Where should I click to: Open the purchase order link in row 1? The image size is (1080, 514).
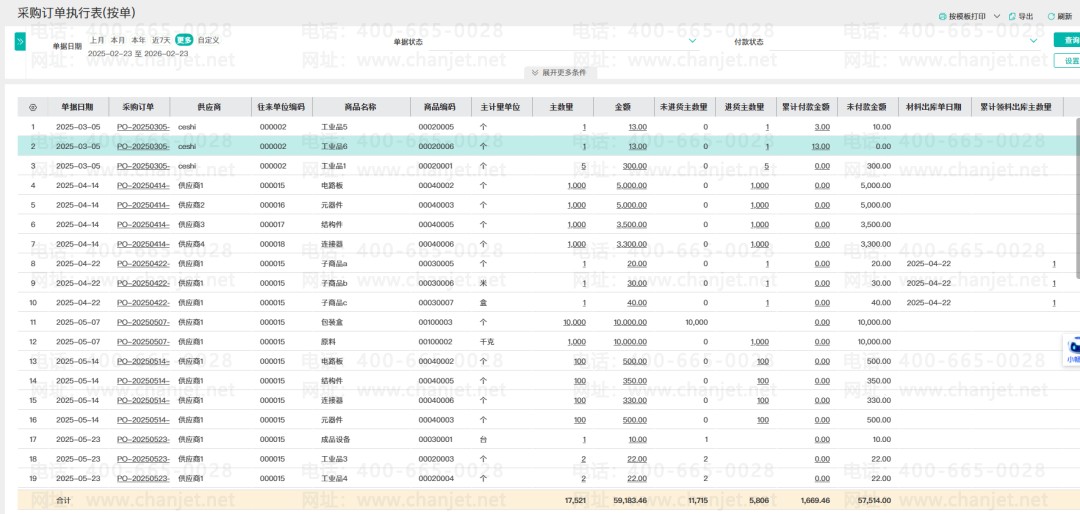click(x=143, y=127)
